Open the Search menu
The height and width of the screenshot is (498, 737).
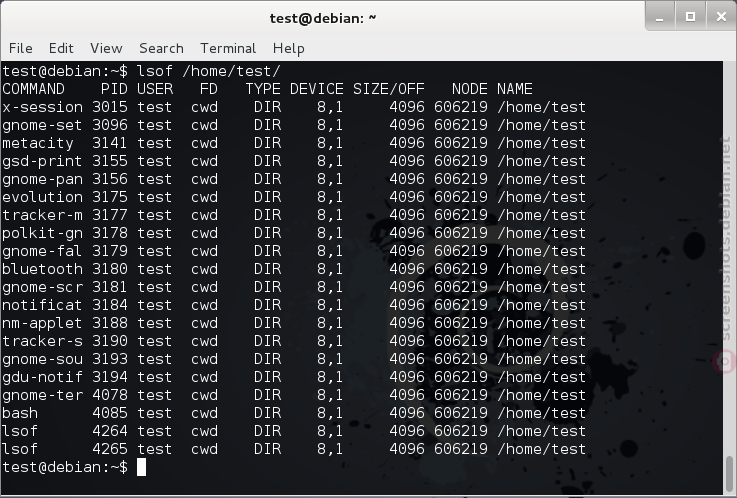[x=161, y=48]
